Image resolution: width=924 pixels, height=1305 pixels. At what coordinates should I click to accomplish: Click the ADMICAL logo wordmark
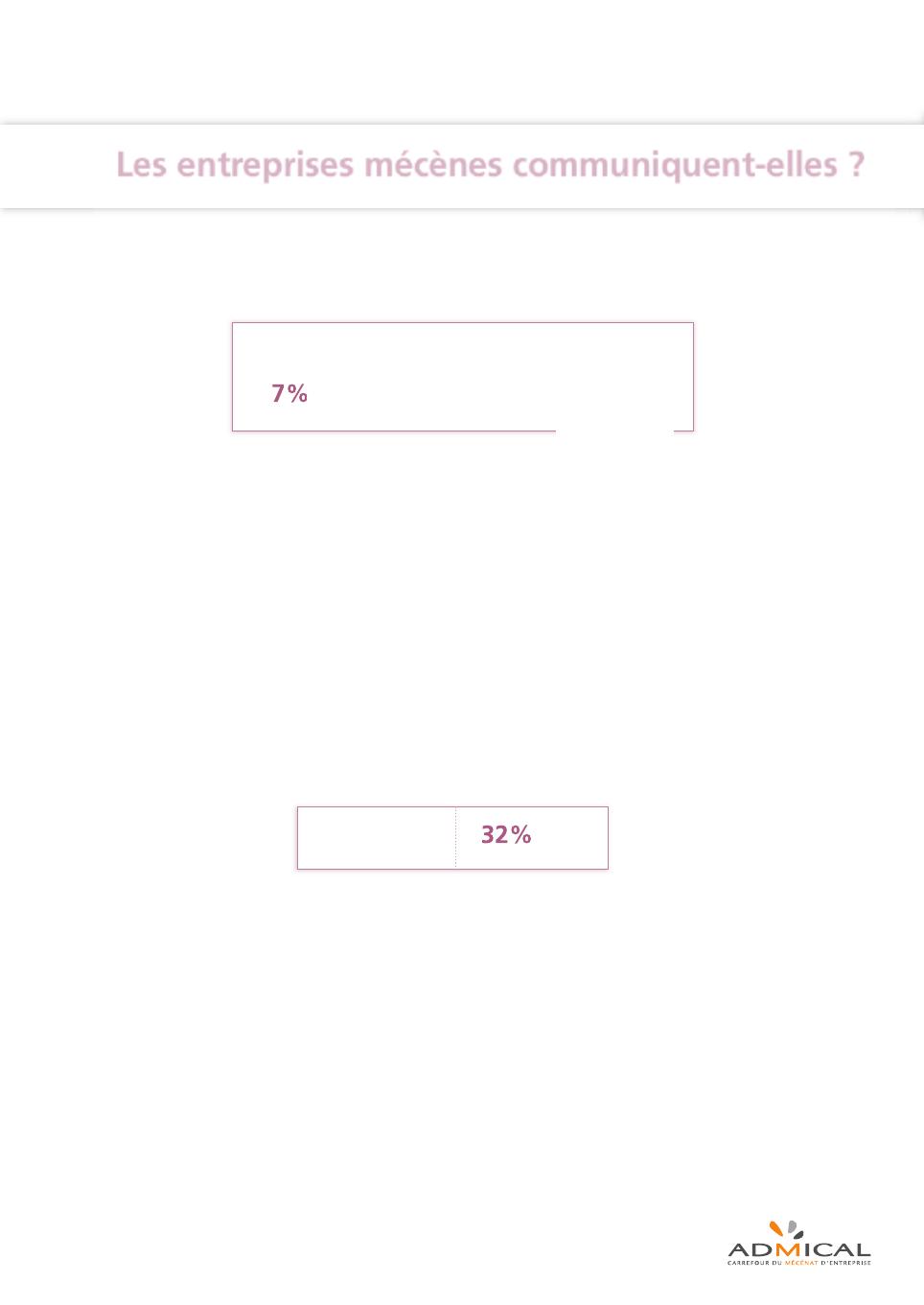[x=799, y=1249]
